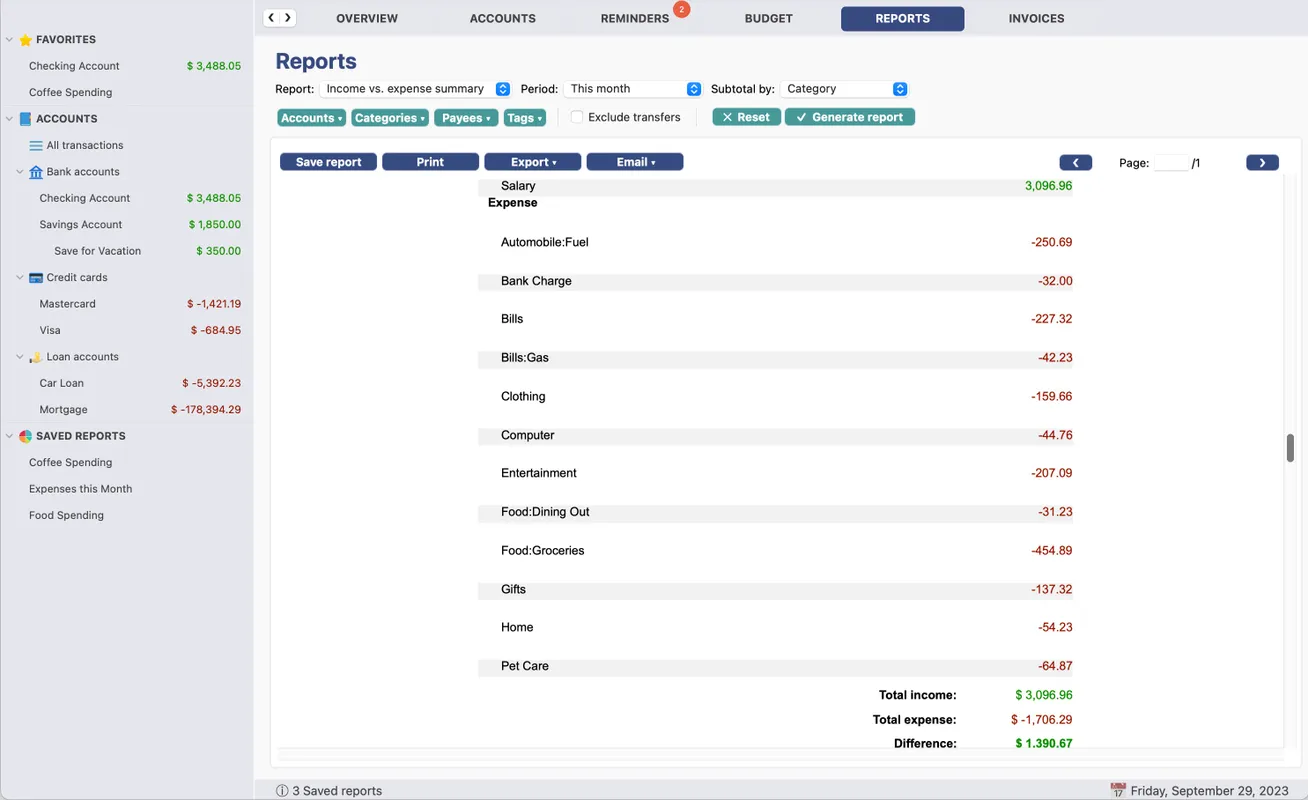Click the Favorites star icon
The image size is (1308, 800).
coord(26,40)
